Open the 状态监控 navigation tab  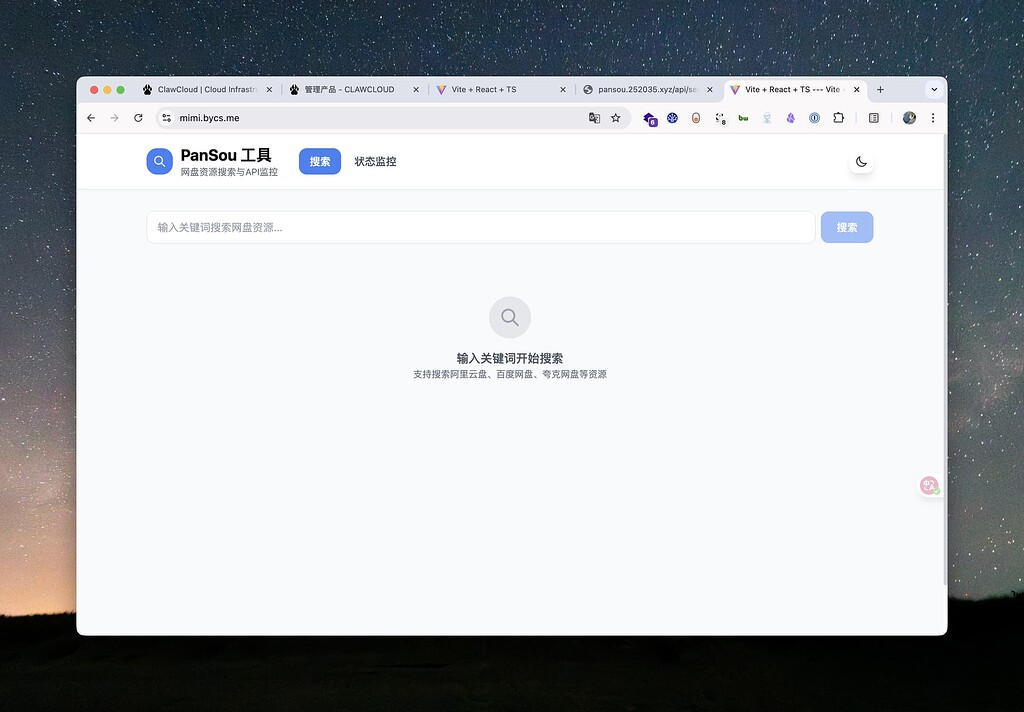376,161
